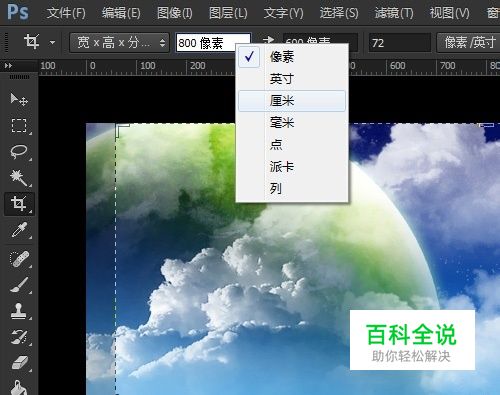Open the 图层(L) menu
500x395 pixels.
tap(228, 13)
